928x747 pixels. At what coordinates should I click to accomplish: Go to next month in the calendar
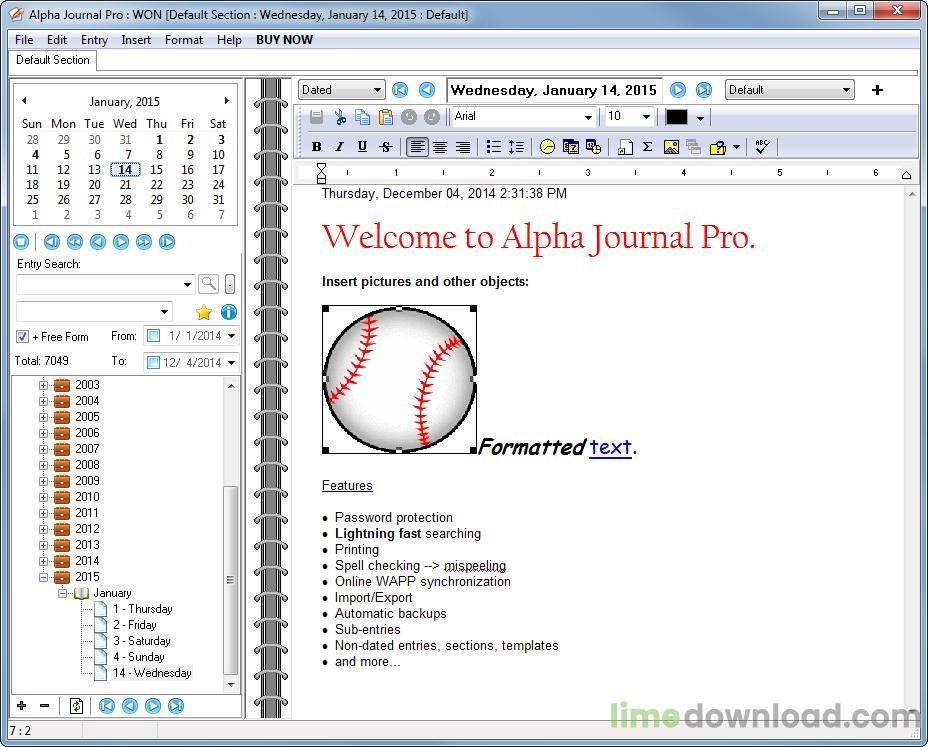click(x=226, y=101)
